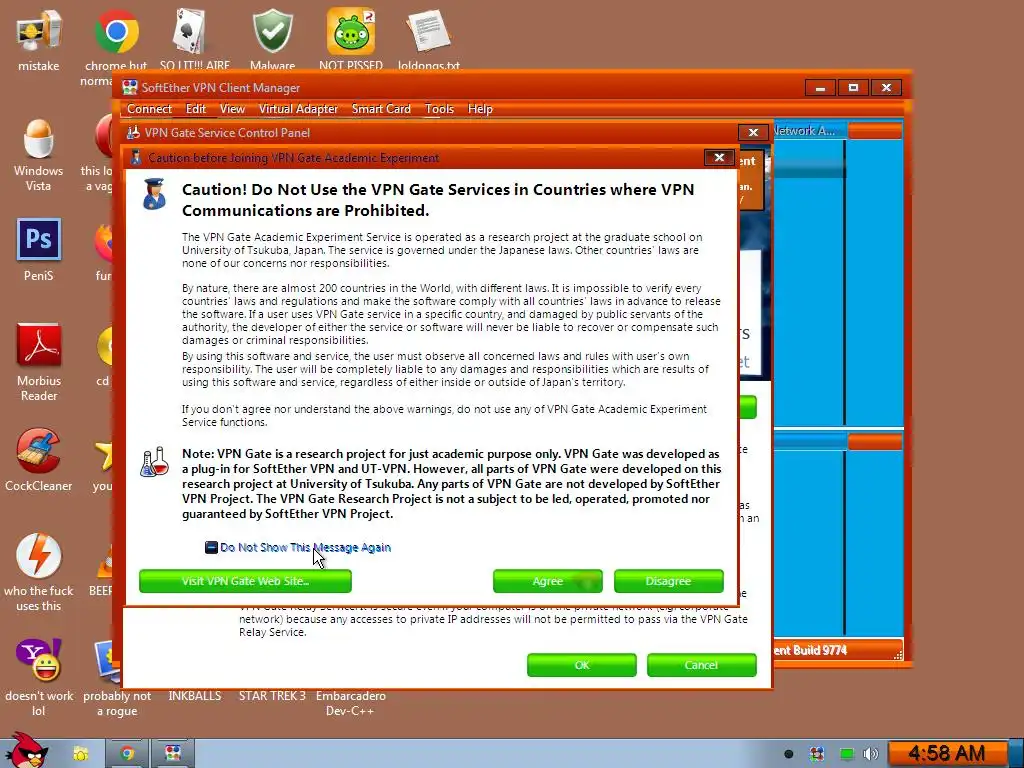The image size is (1024, 768).
Task: Open the Connect menu
Action: coord(150,109)
